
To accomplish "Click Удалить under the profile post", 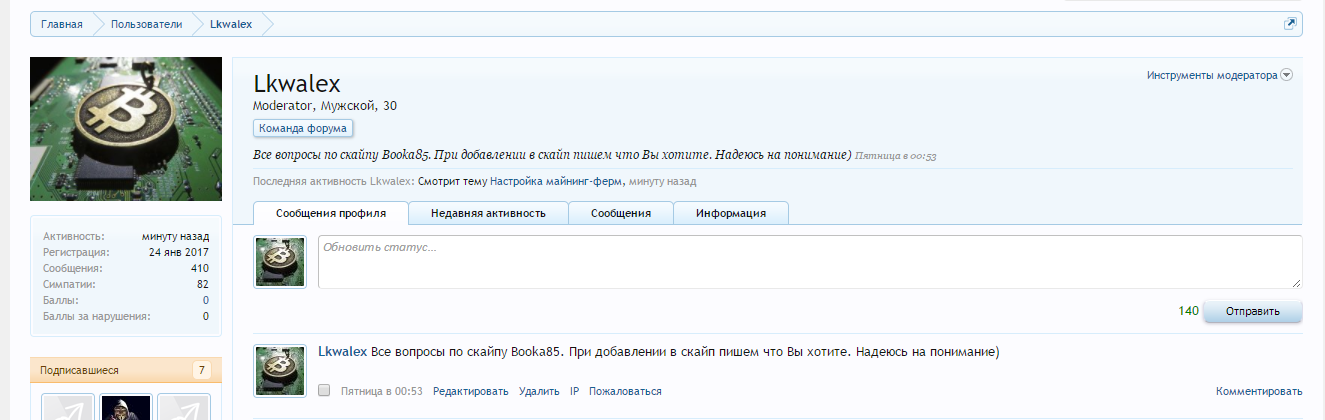I will click(x=539, y=391).
